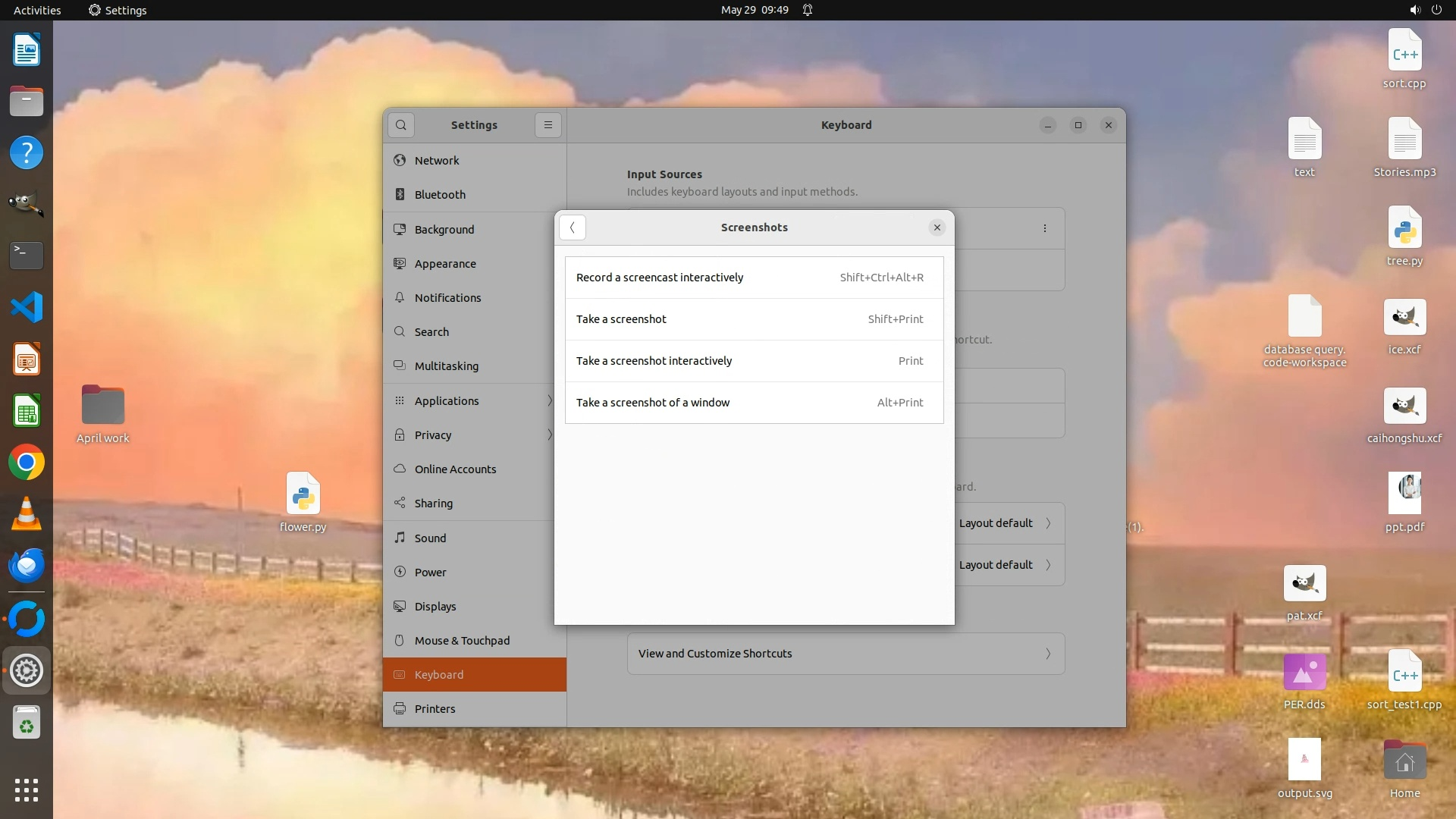Image resolution: width=1456 pixels, height=819 pixels.
Task: Click Take a screenshot of a window
Action: pos(754,403)
